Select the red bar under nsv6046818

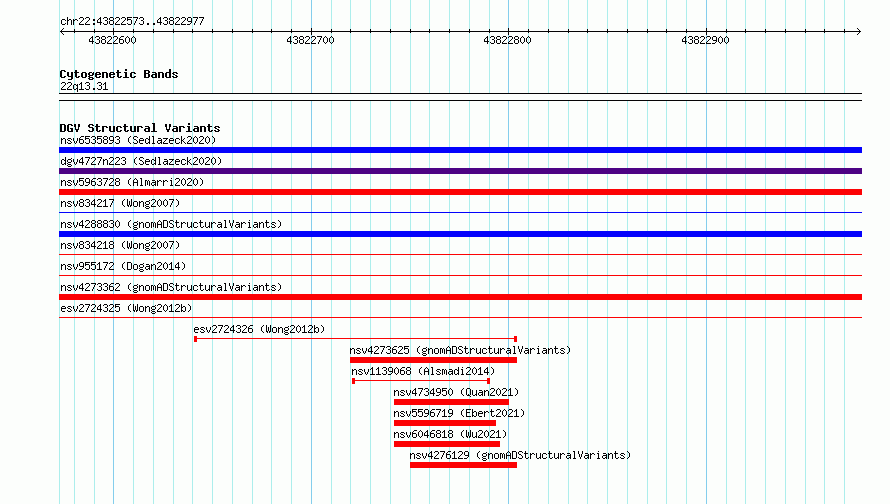(447, 444)
